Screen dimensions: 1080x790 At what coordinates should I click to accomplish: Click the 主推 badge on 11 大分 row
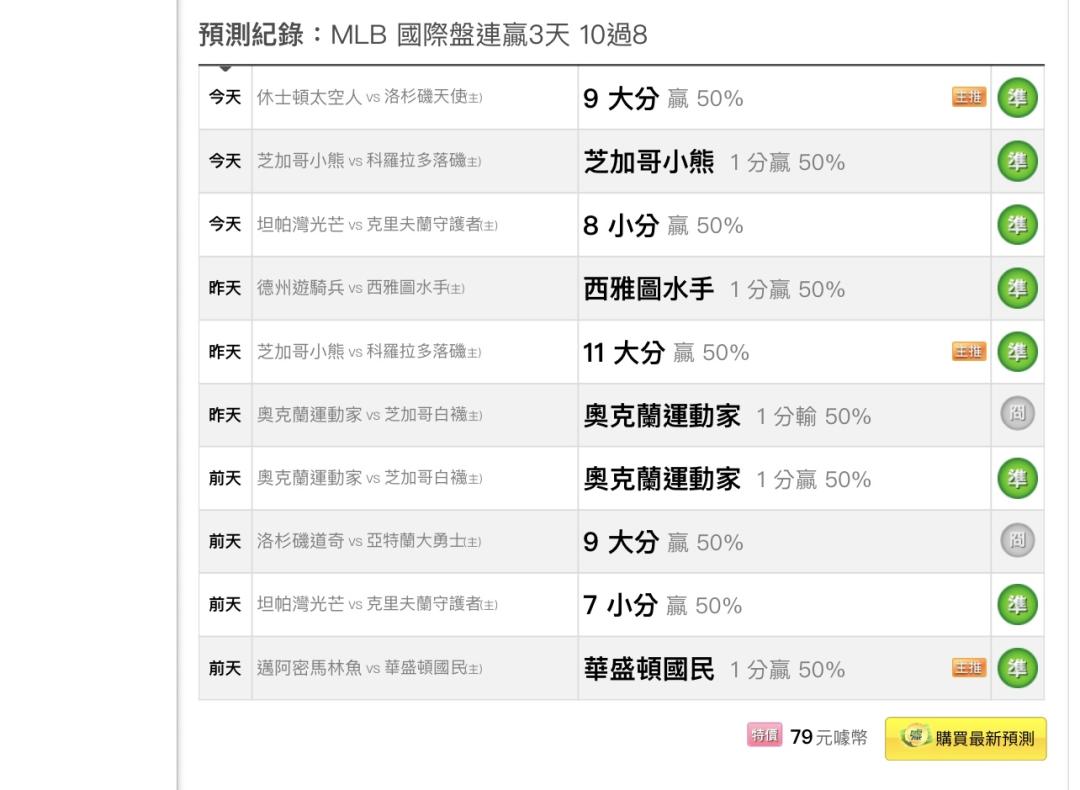(x=969, y=351)
